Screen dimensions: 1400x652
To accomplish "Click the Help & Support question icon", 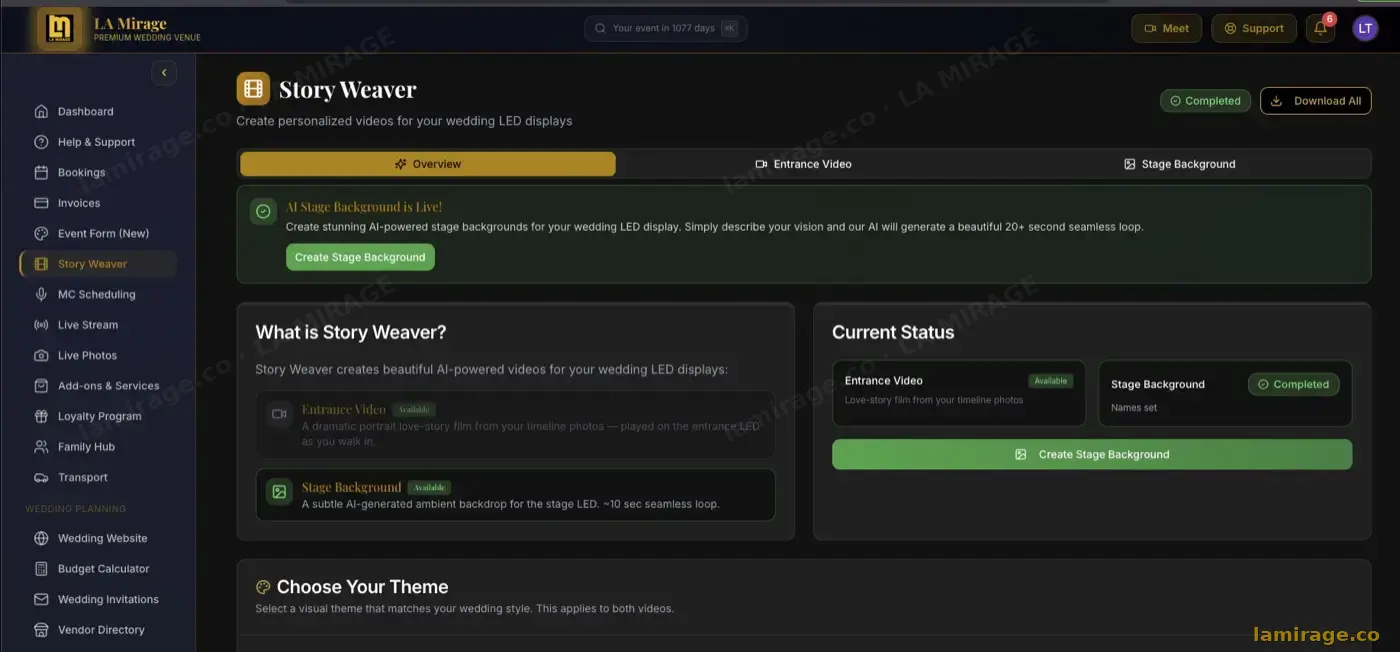I will [41, 142].
